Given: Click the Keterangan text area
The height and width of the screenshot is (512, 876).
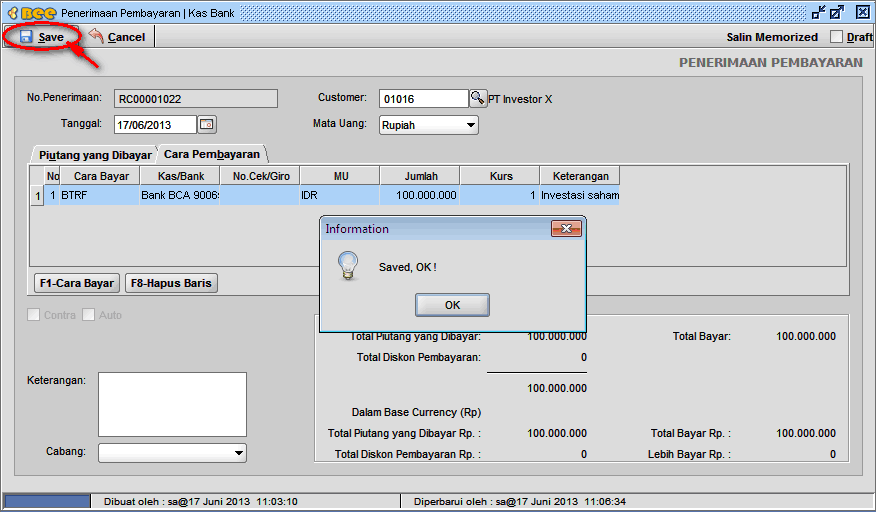Looking at the screenshot, I should point(172,404).
